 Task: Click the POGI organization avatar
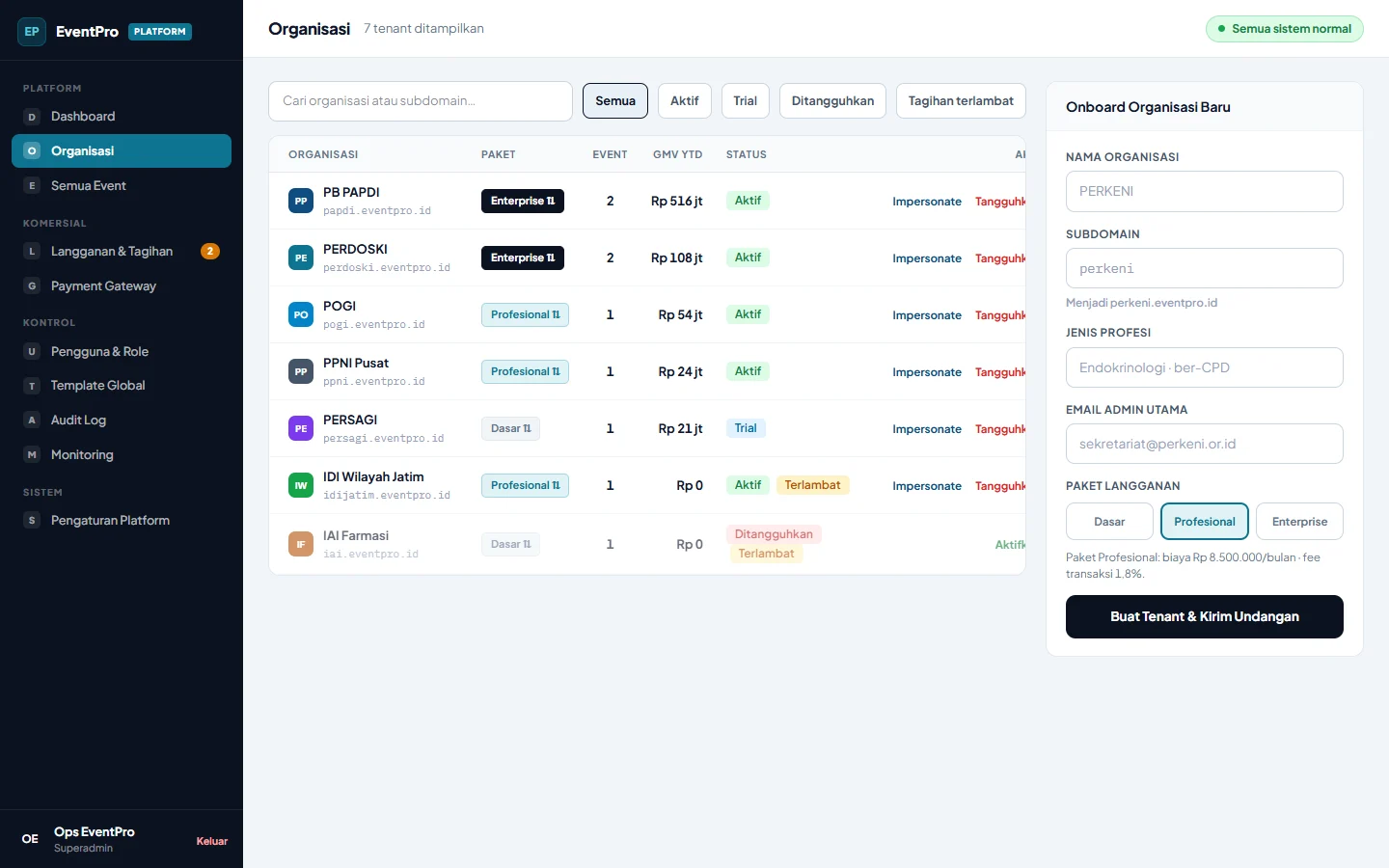pos(301,314)
